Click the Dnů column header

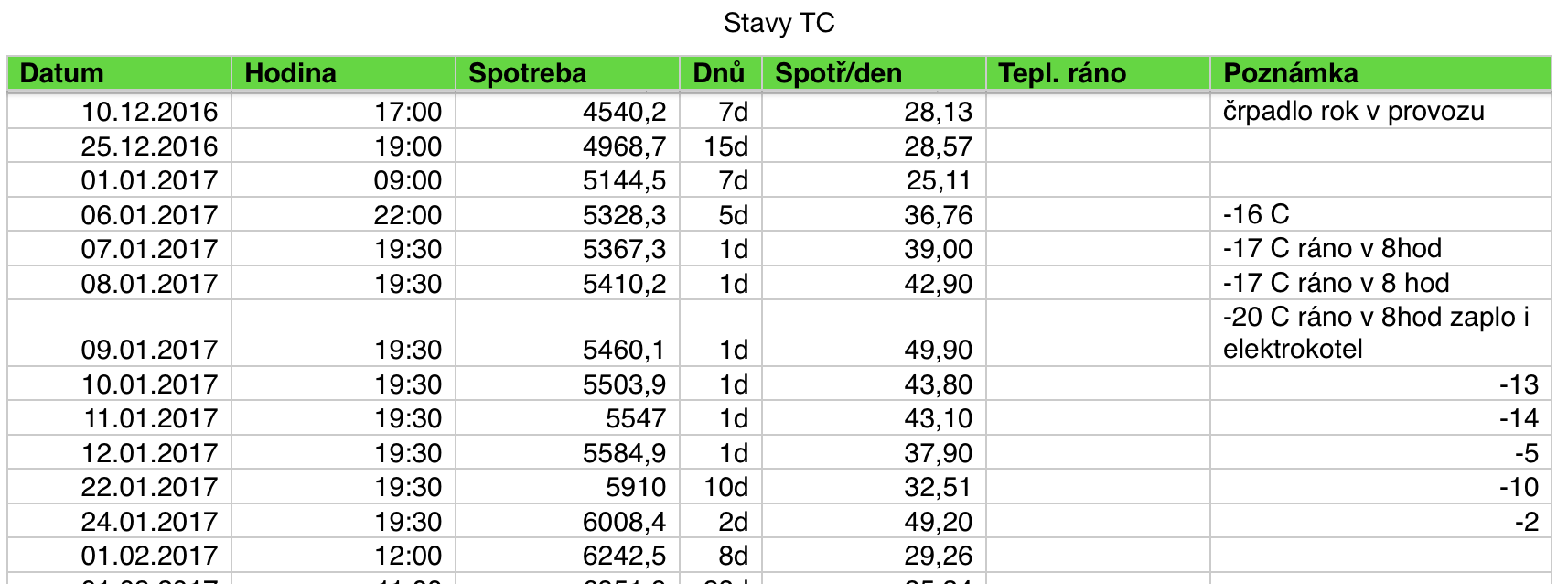coord(719,73)
